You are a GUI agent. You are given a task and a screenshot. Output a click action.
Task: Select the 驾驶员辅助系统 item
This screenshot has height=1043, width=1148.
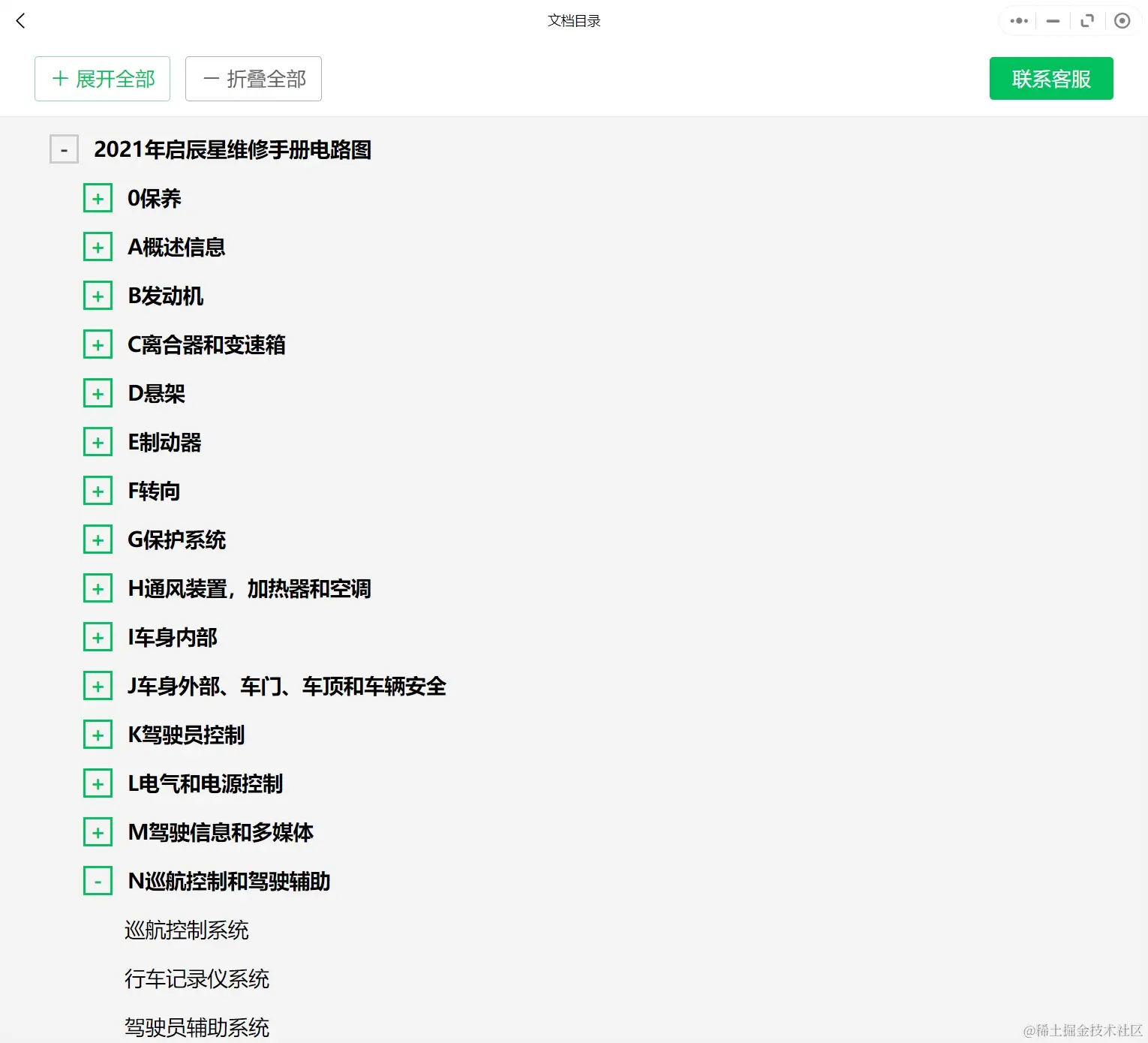pyautogui.click(x=197, y=1026)
